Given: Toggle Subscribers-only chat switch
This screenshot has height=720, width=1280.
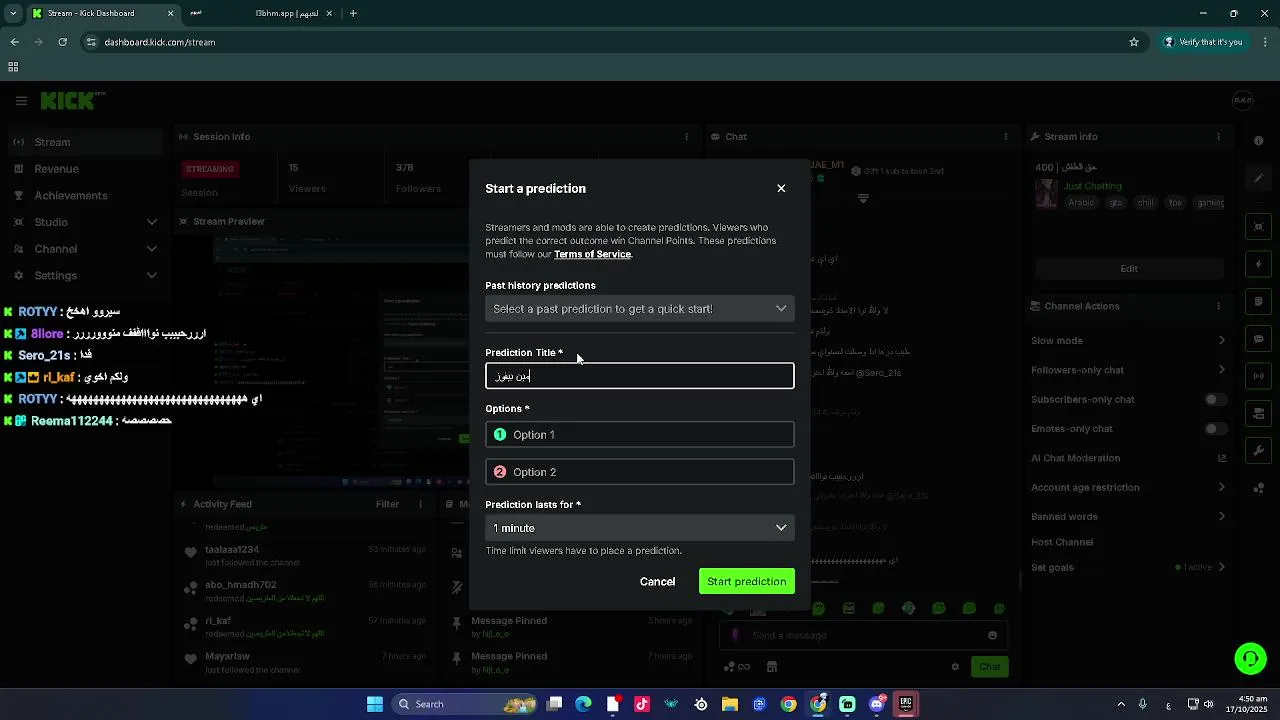Looking at the screenshot, I should coord(1214,400).
